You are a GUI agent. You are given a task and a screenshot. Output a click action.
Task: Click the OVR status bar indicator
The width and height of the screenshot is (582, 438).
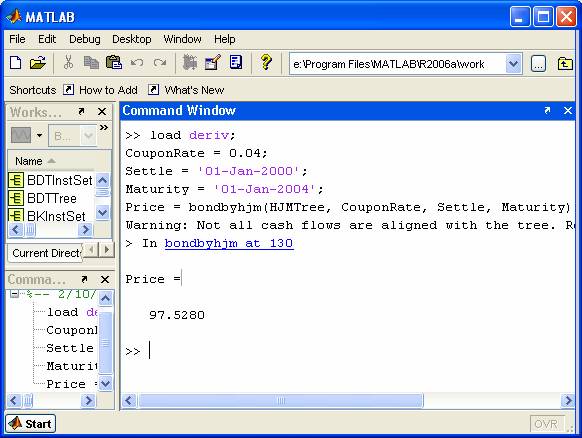click(547, 424)
